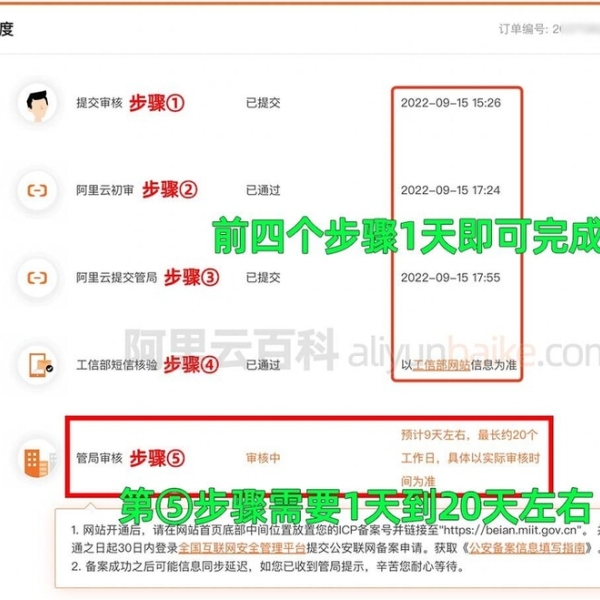The image size is (600, 600).
Task: Click the 已通过 status of 工信部短信核验
Action: point(263,365)
